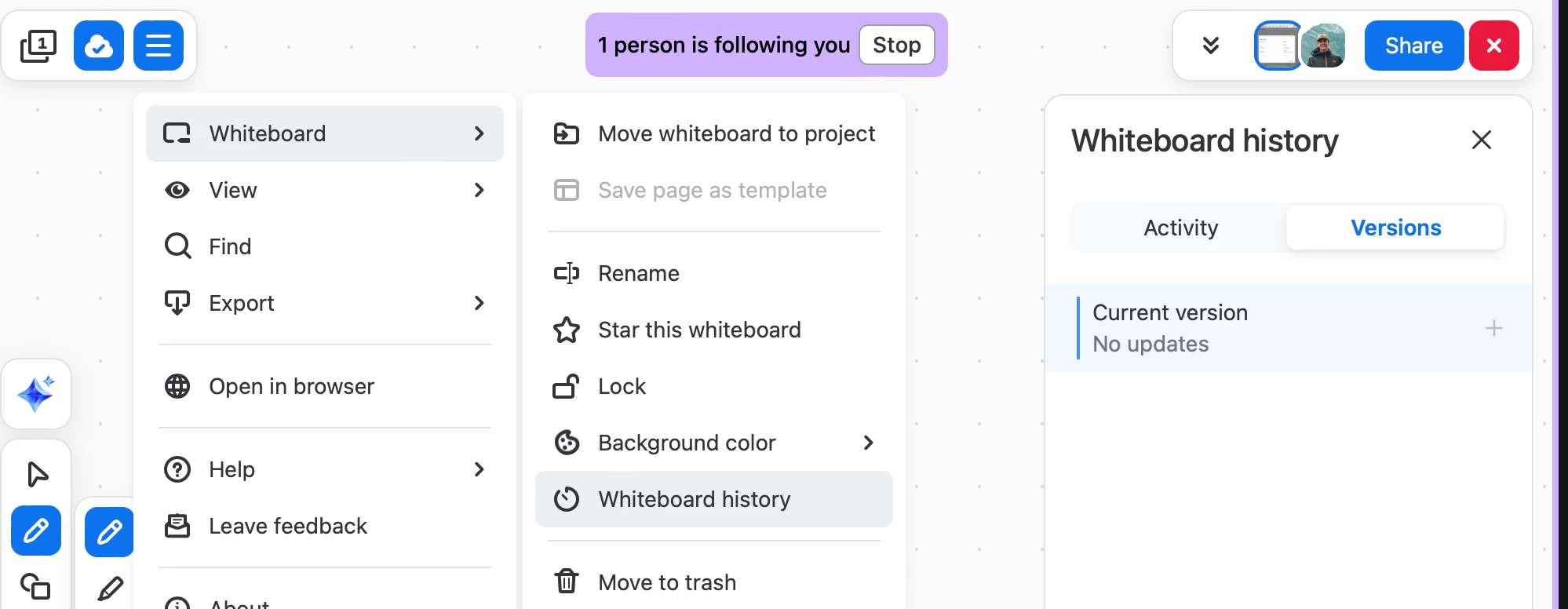Select the pointer selection tool
The image size is (1568, 609).
[36, 474]
